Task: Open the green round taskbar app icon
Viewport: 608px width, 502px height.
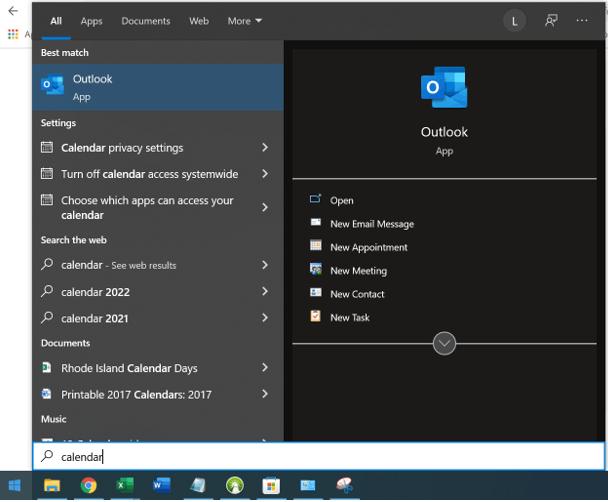Action: (x=235, y=486)
